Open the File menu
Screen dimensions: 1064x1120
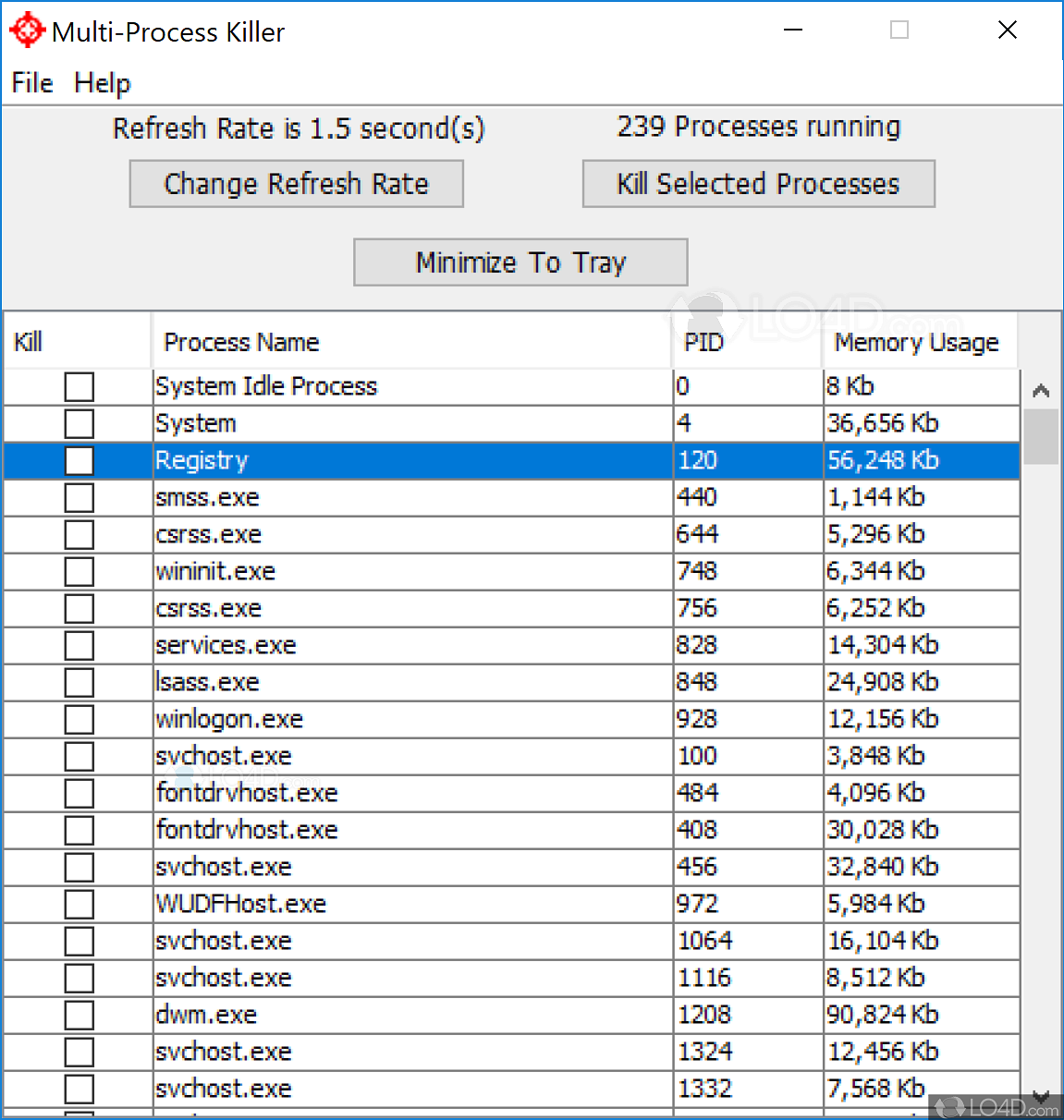[x=31, y=83]
